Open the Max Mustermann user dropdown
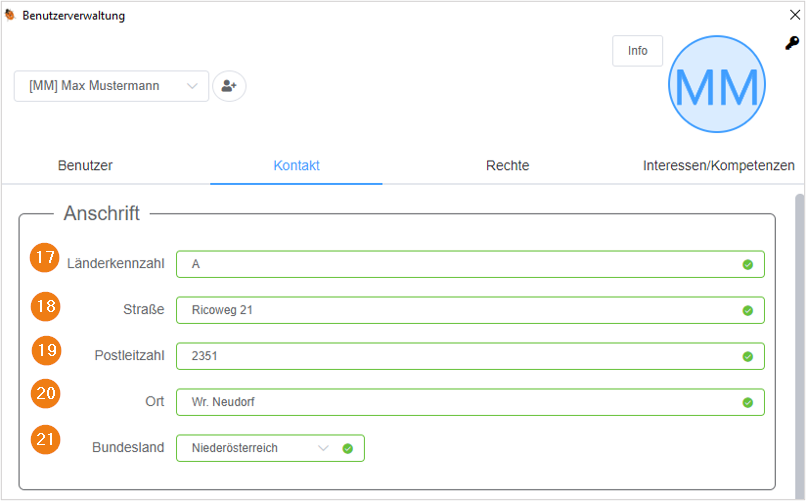Screen dimensions: 806x501 112,86
